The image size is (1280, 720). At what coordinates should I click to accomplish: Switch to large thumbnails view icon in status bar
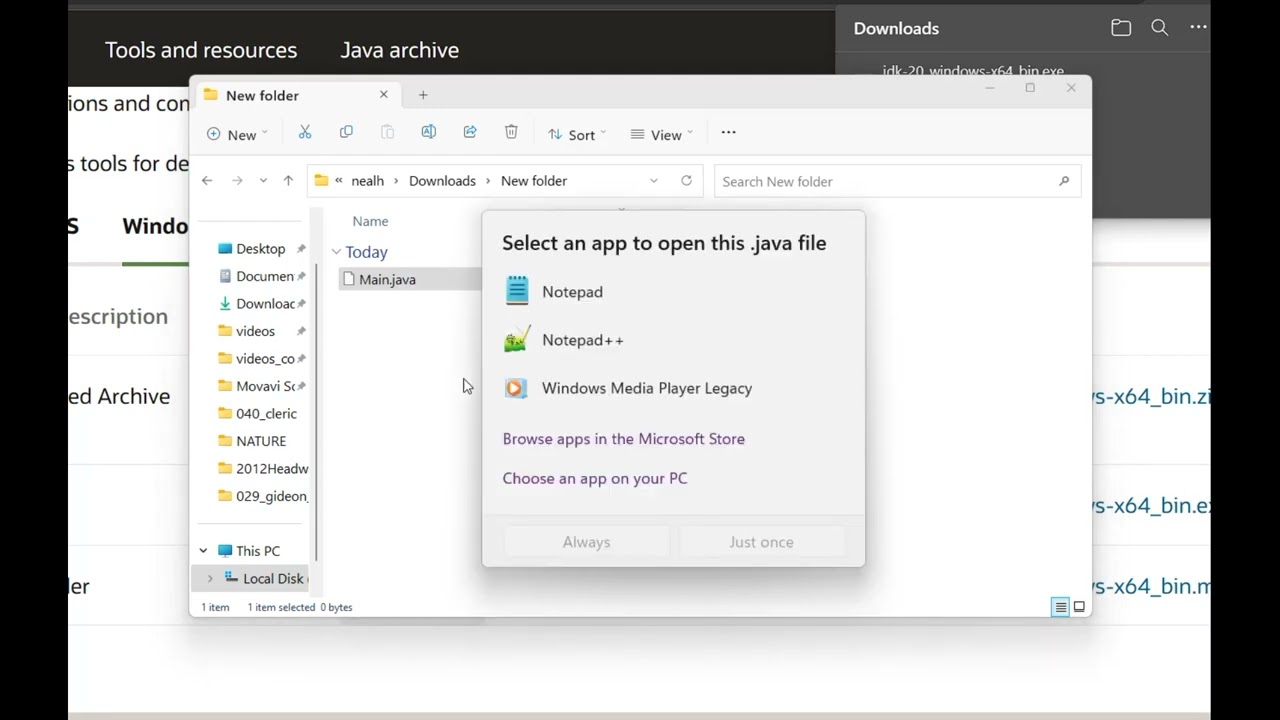coord(1079,607)
